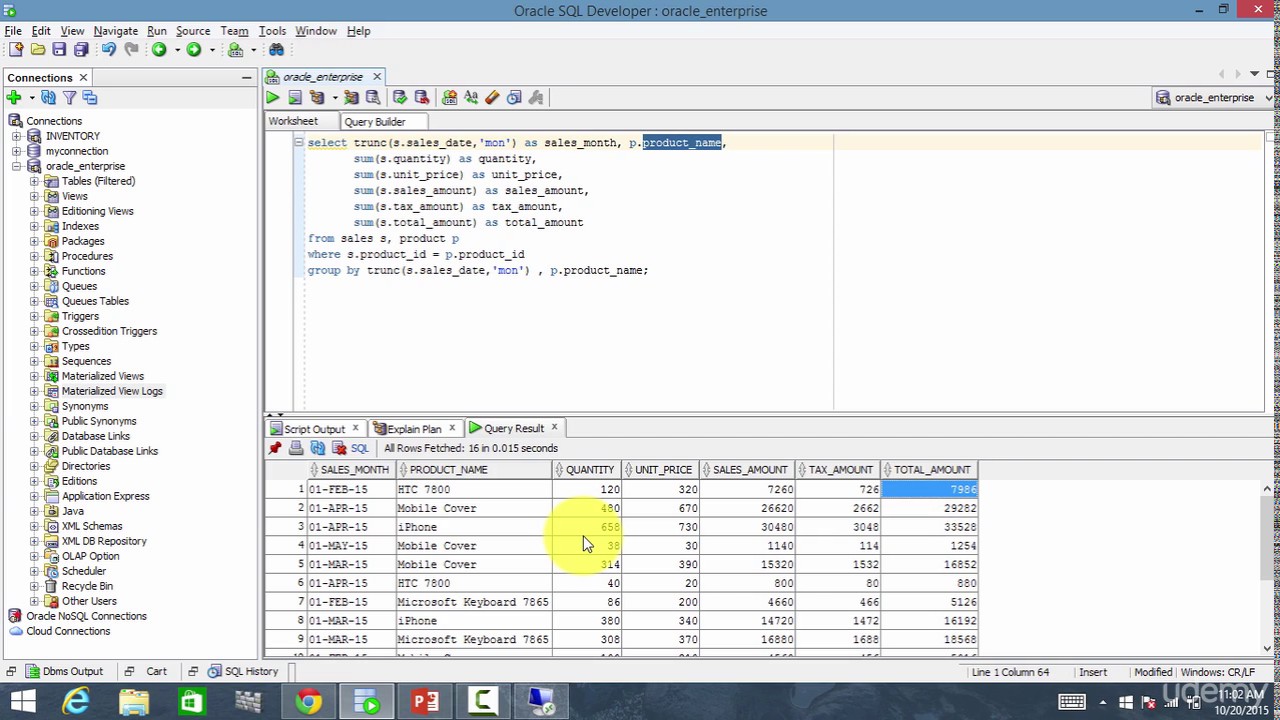Sort by the QUANTITY column header
1280x720 pixels.
point(587,469)
